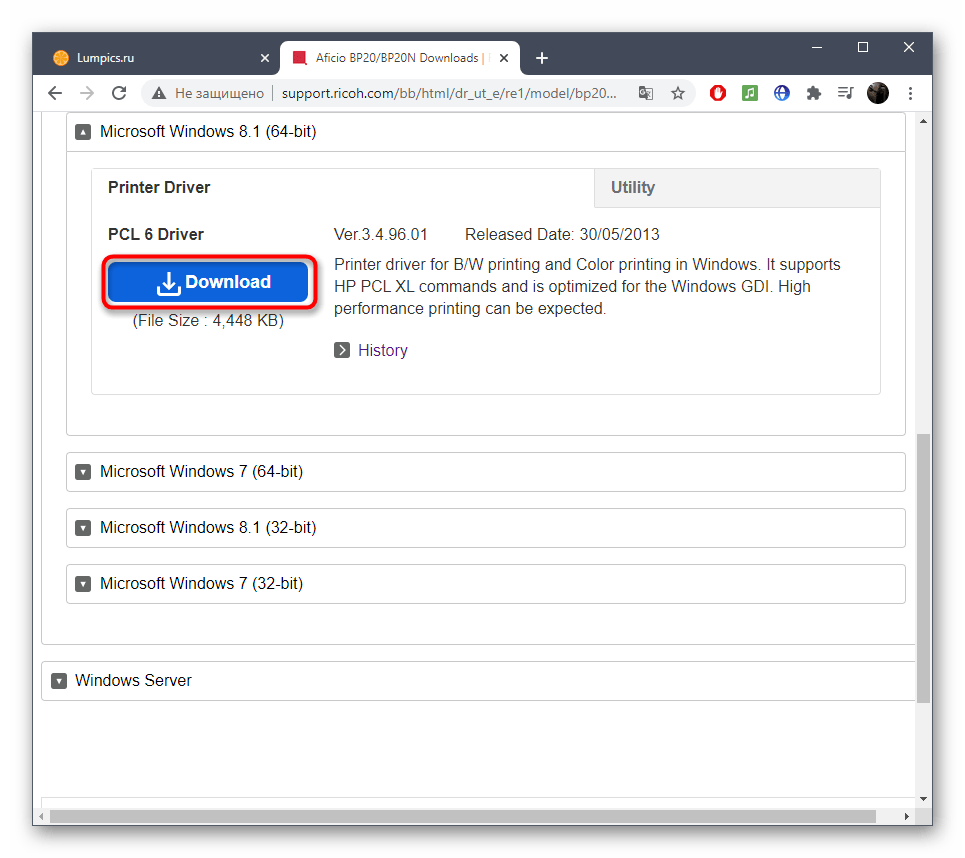The width and height of the screenshot is (965, 858).
Task: Click the scroll right arrow
Action: [x=906, y=817]
